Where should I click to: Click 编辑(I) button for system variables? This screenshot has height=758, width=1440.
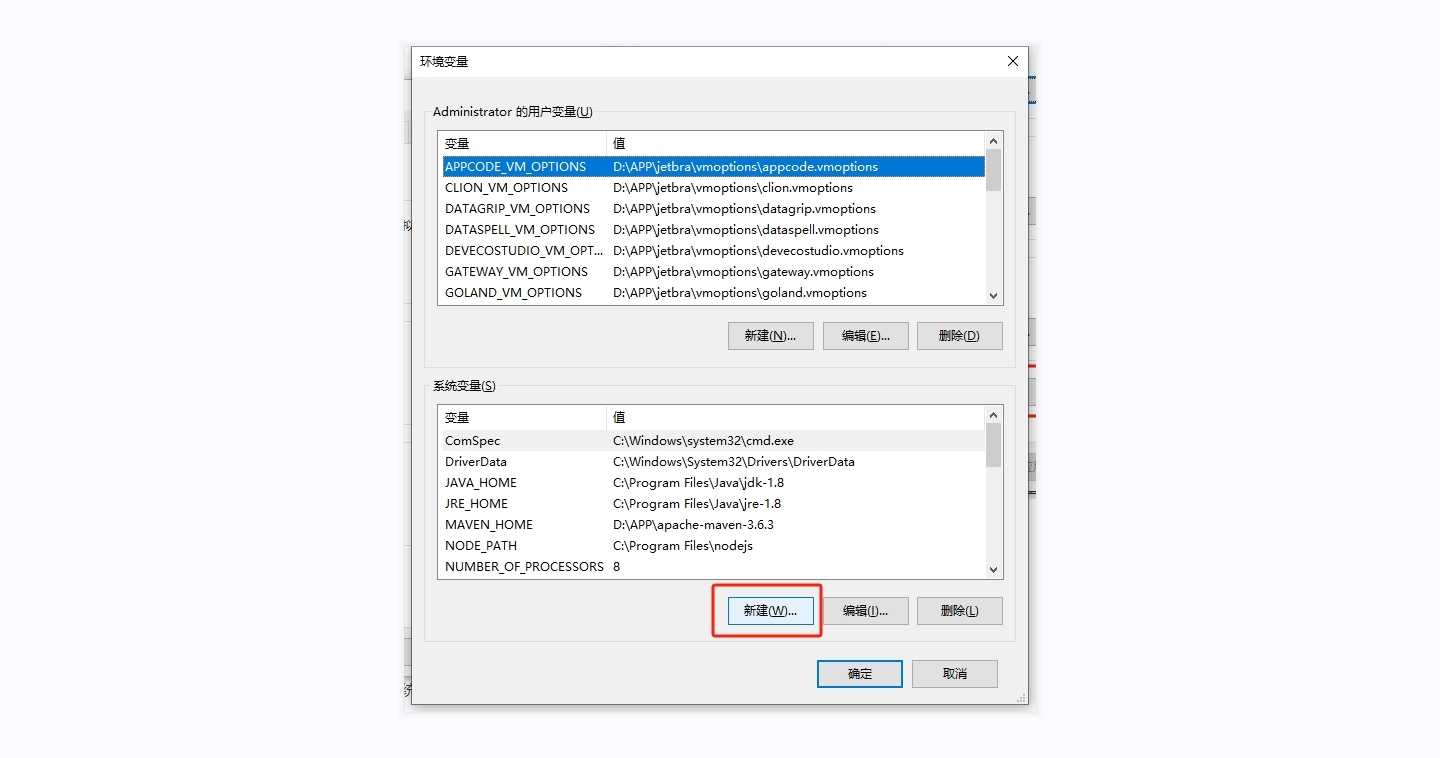(865, 611)
